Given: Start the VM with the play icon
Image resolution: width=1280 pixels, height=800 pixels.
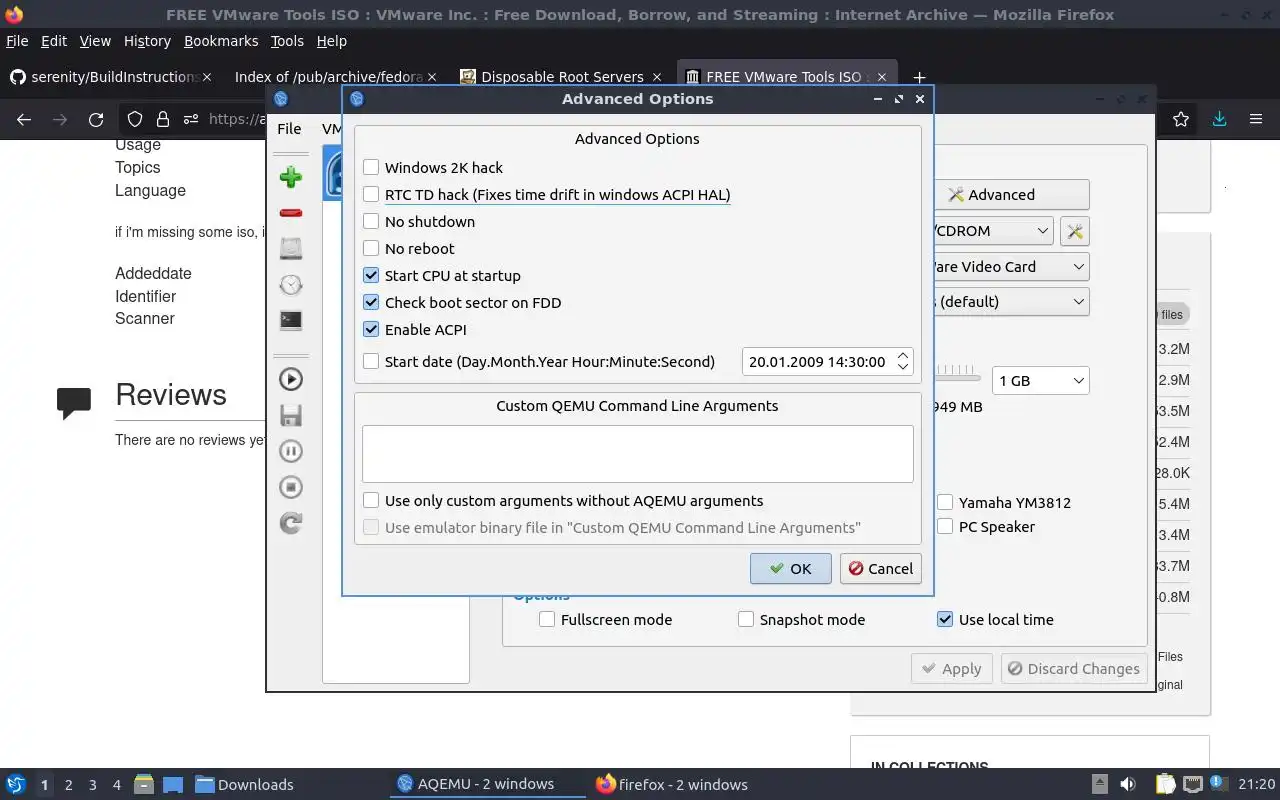Looking at the screenshot, I should [x=291, y=379].
